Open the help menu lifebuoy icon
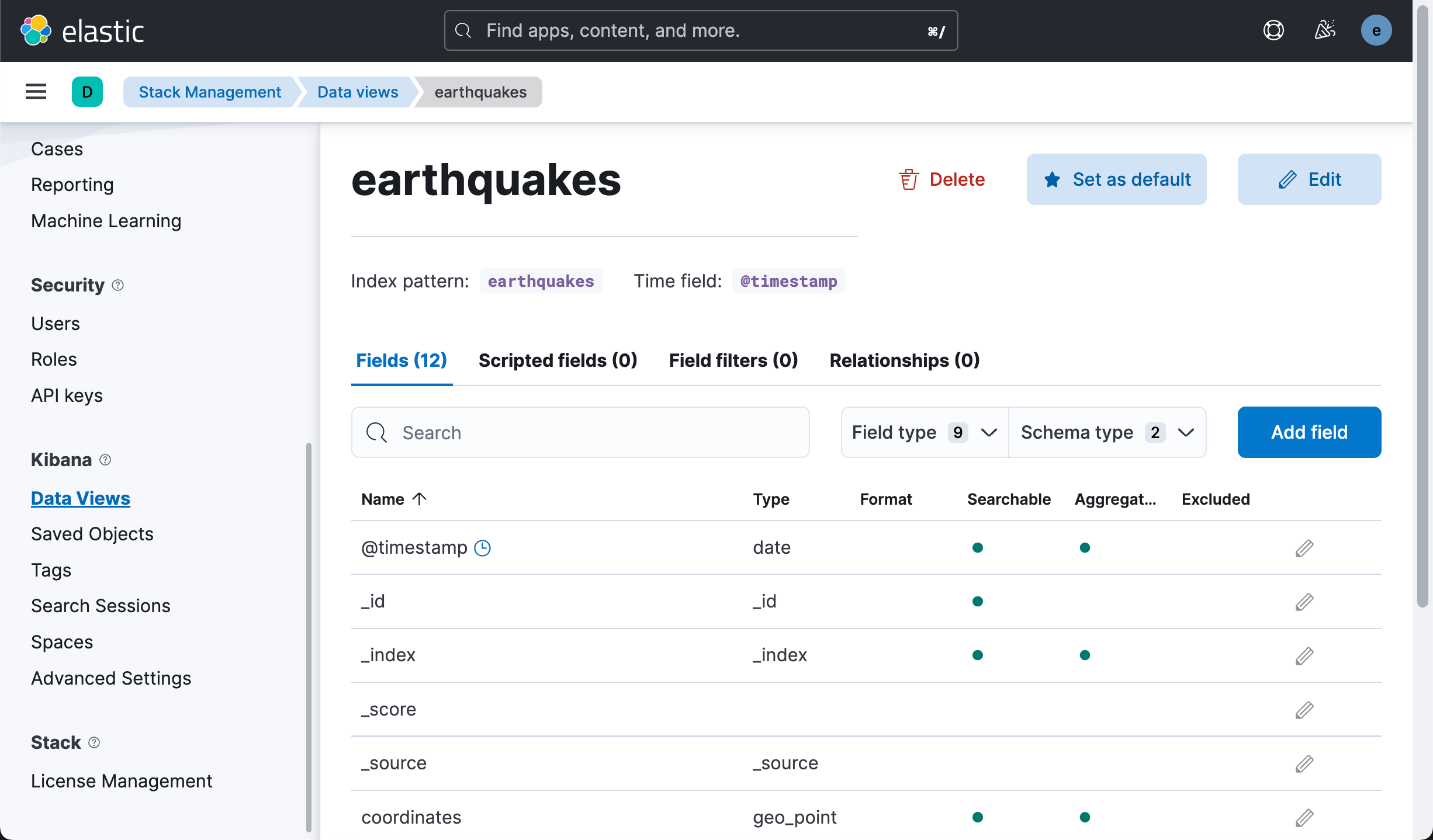 (x=1273, y=30)
